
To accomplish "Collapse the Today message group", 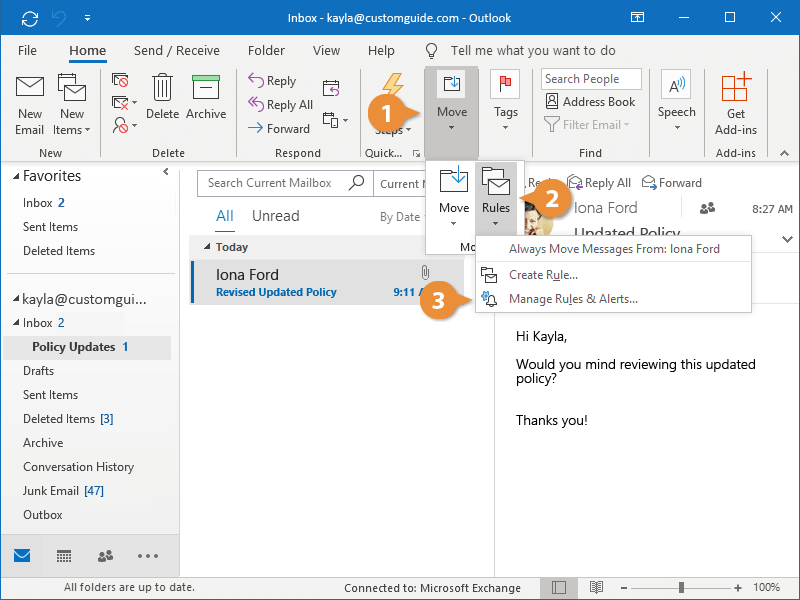I will [x=207, y=247].
